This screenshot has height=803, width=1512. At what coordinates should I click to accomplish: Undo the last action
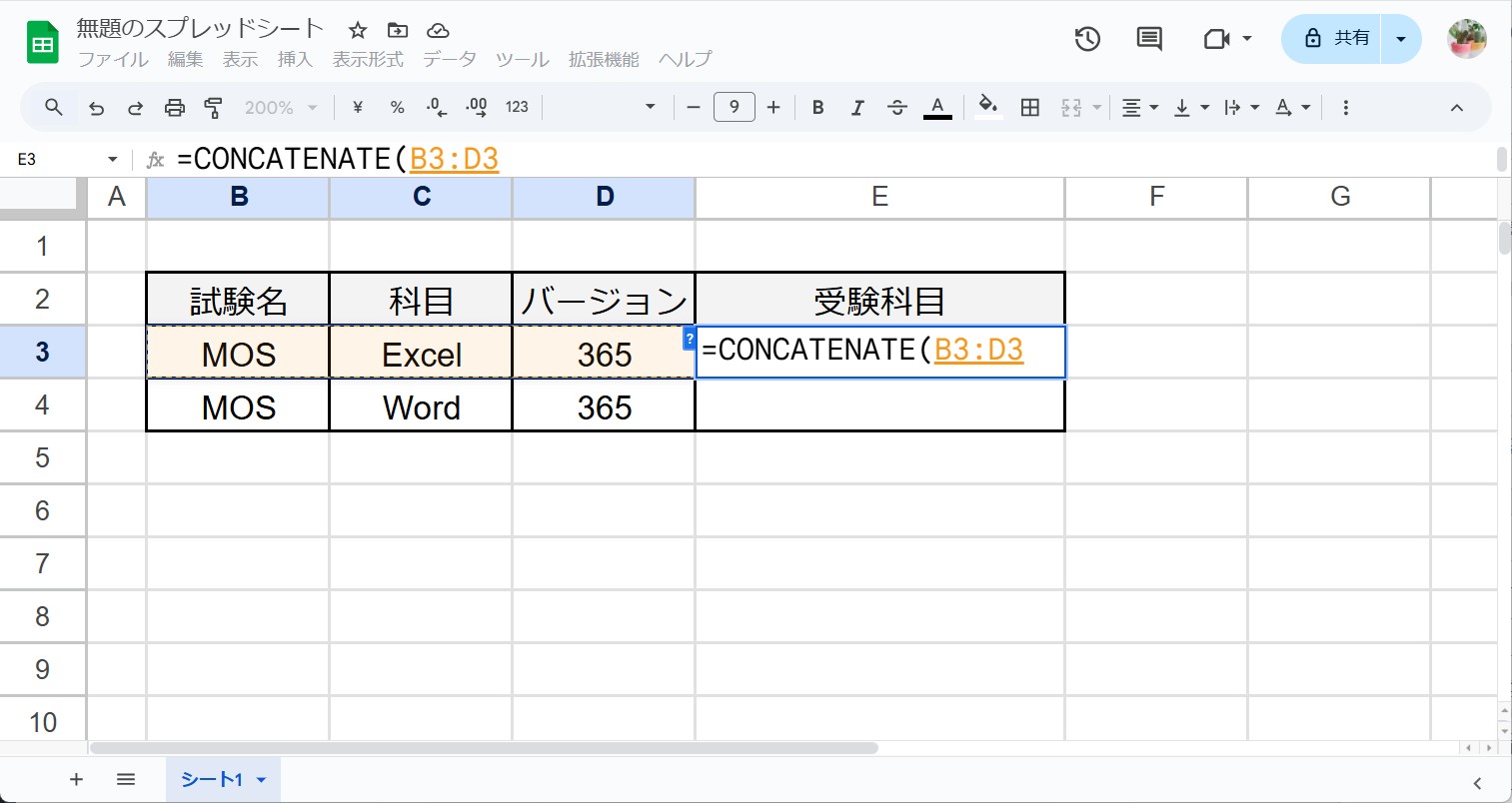point(96,107)
